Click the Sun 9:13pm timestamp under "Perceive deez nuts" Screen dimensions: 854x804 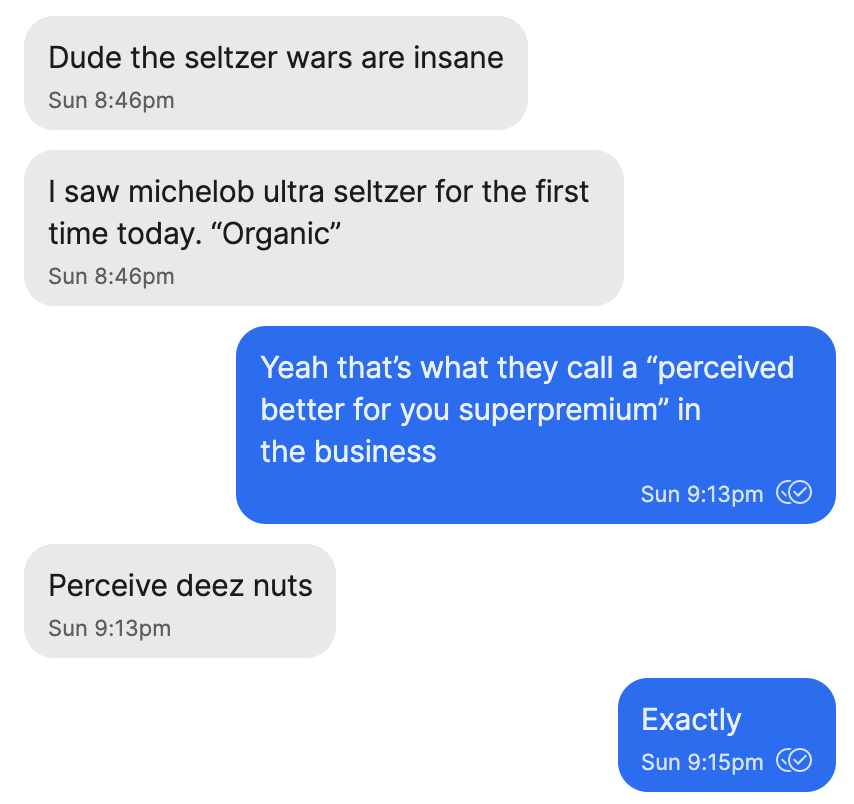[x=109, y=628]
